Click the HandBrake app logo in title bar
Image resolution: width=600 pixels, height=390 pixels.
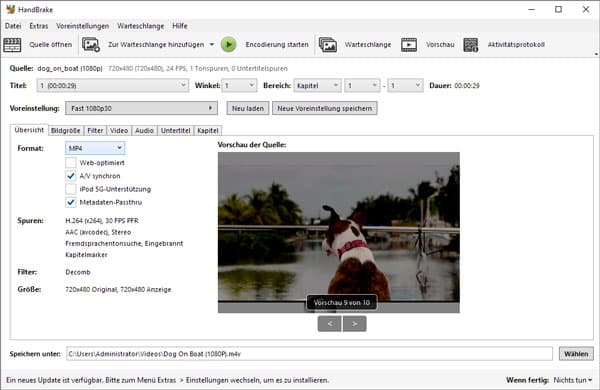pos(10,9)
